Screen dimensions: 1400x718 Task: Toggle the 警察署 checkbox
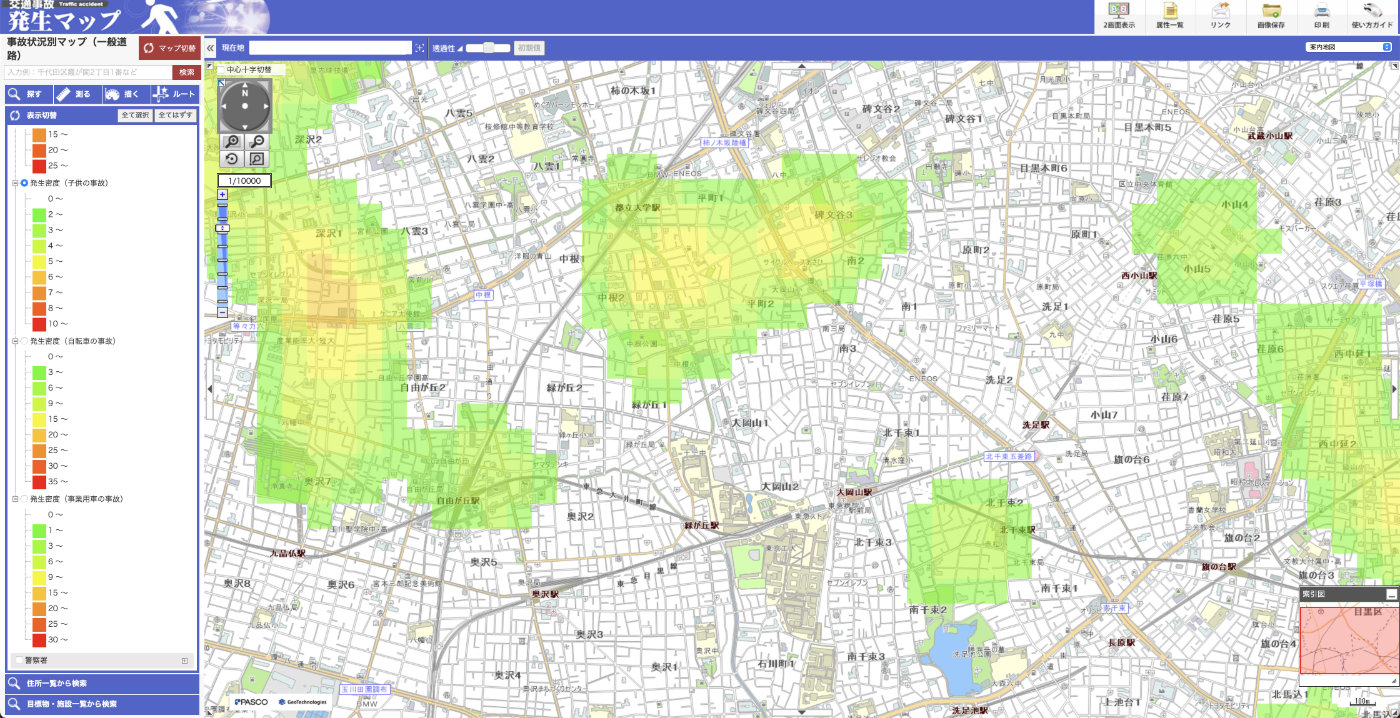[x=18, y=661]
